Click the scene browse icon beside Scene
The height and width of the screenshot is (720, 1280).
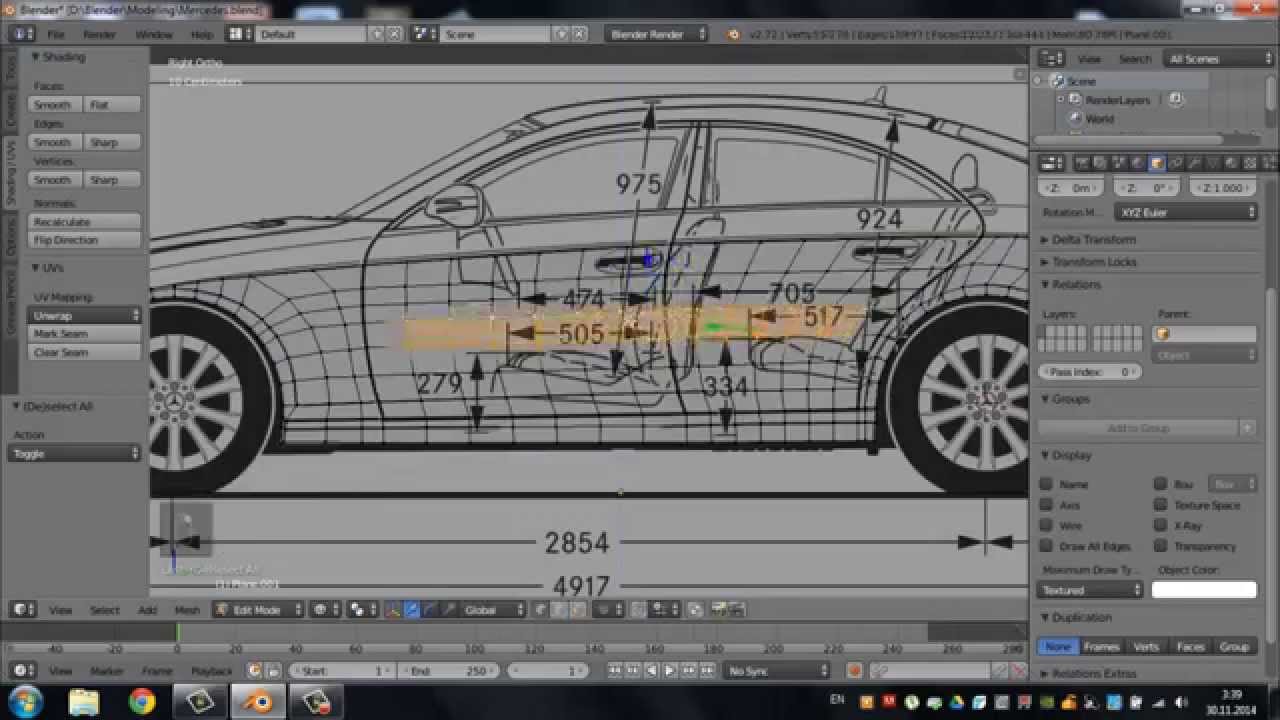point(425,34)
